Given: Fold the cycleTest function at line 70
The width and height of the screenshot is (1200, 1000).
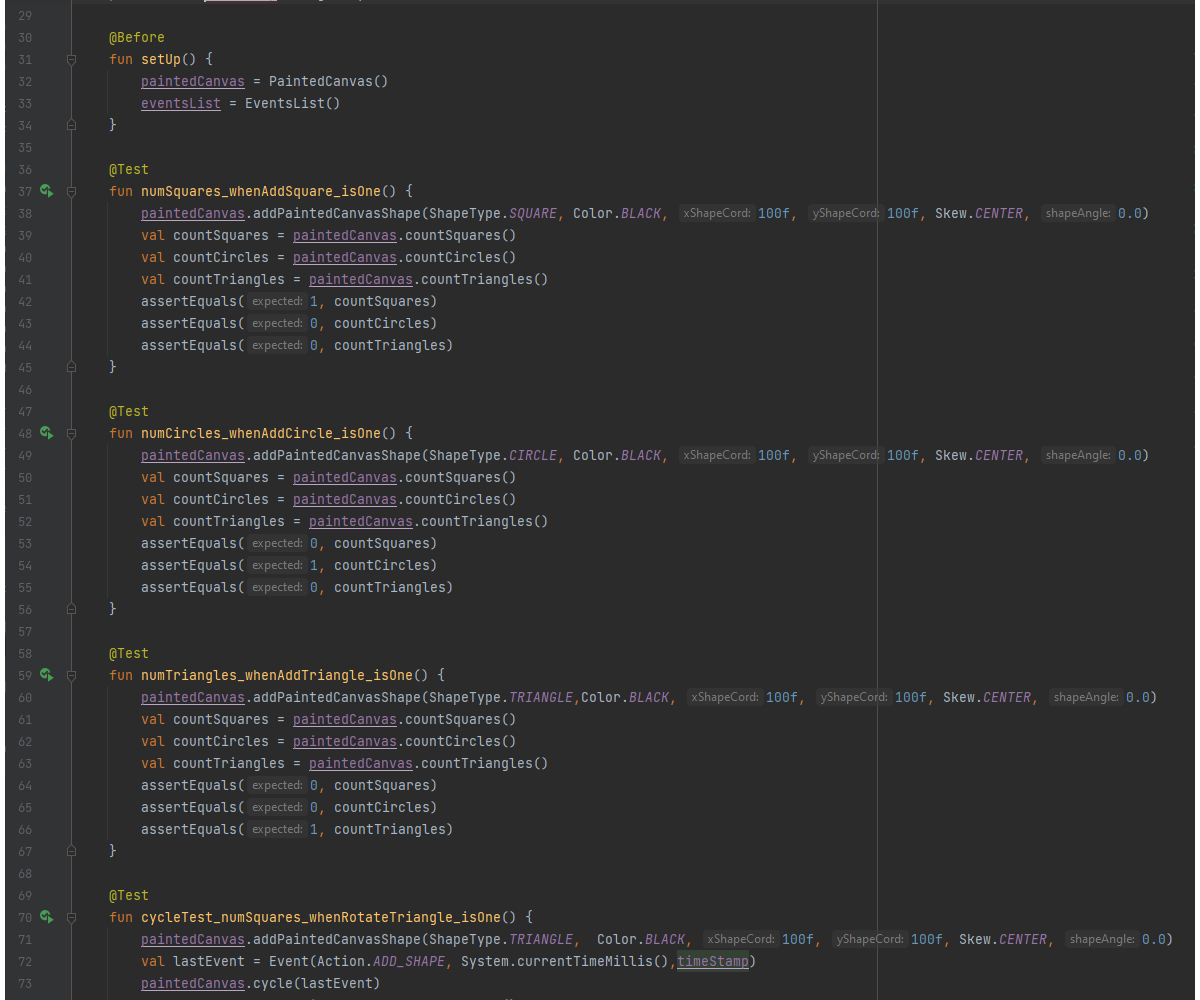Looking at the screenshot, I should pyautogui.click(x=71, y=917).
